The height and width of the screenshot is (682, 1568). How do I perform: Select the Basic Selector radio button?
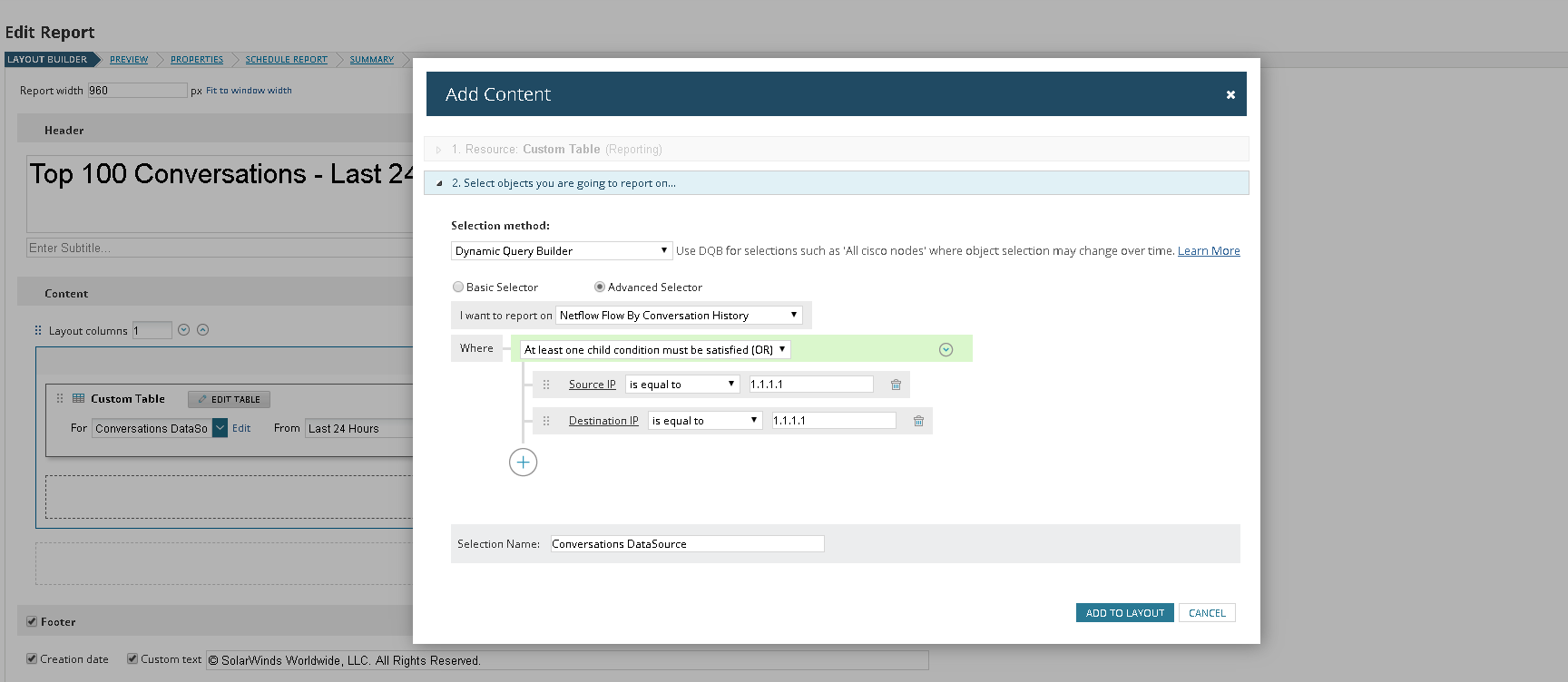(x=458, y=287)
